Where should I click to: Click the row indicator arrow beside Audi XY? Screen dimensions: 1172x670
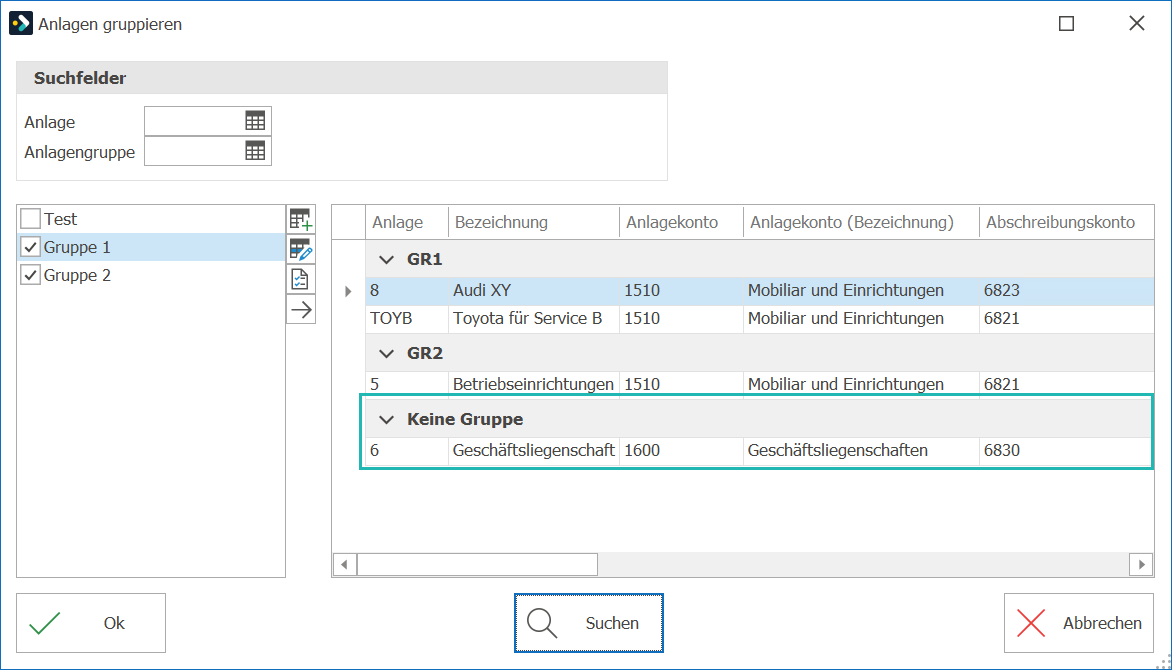[x=348, y=291]
